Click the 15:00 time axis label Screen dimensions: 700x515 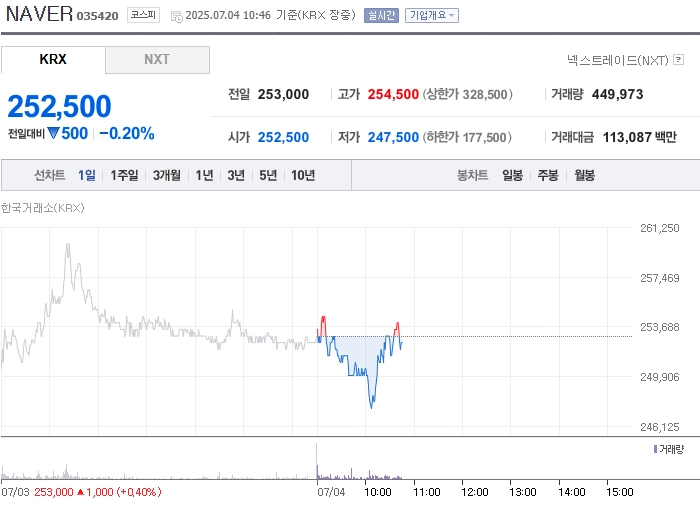click(620, 492)
